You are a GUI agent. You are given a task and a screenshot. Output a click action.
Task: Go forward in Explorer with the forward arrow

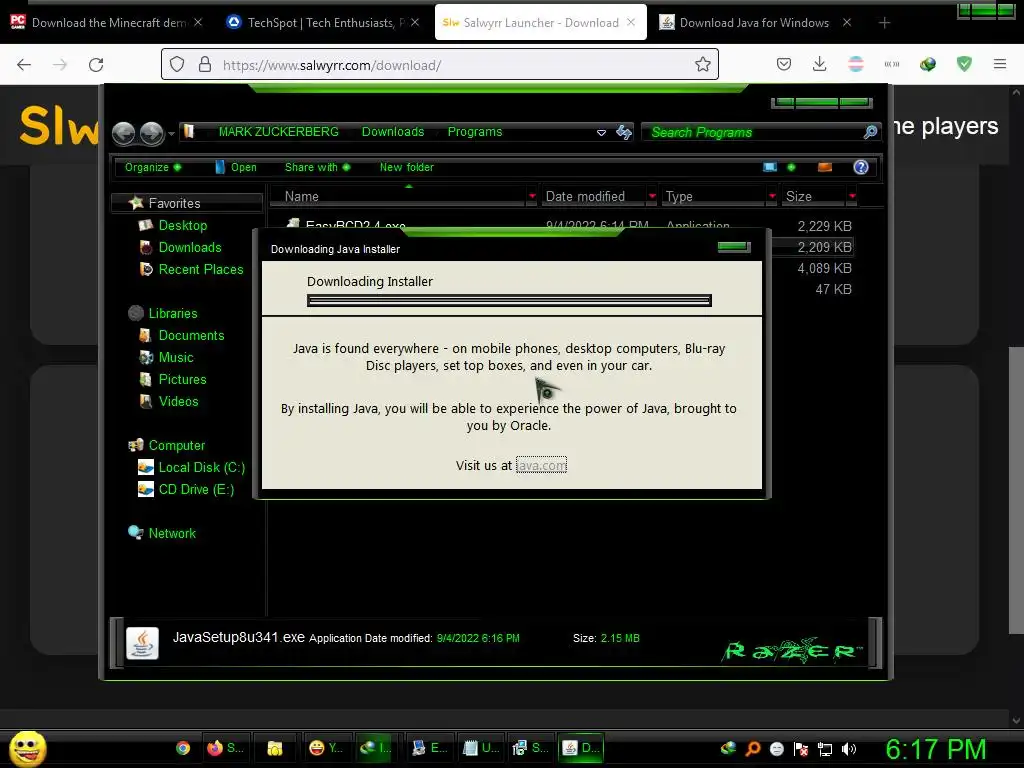point(152,133)
